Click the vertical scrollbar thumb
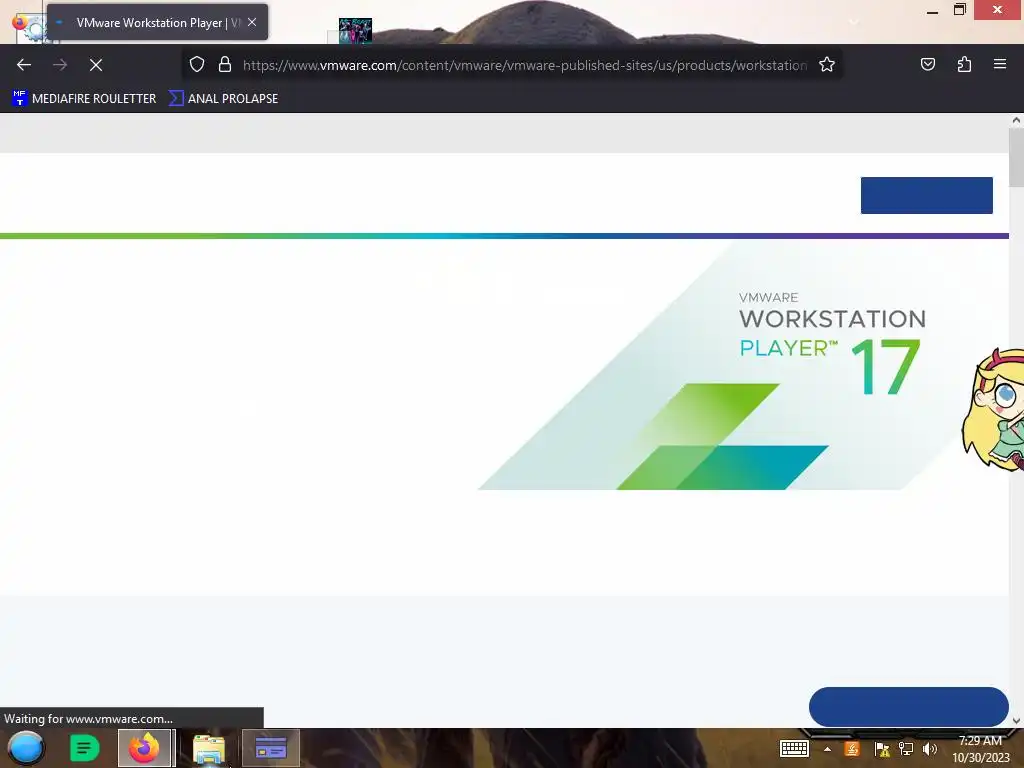 coord(1016,157)
